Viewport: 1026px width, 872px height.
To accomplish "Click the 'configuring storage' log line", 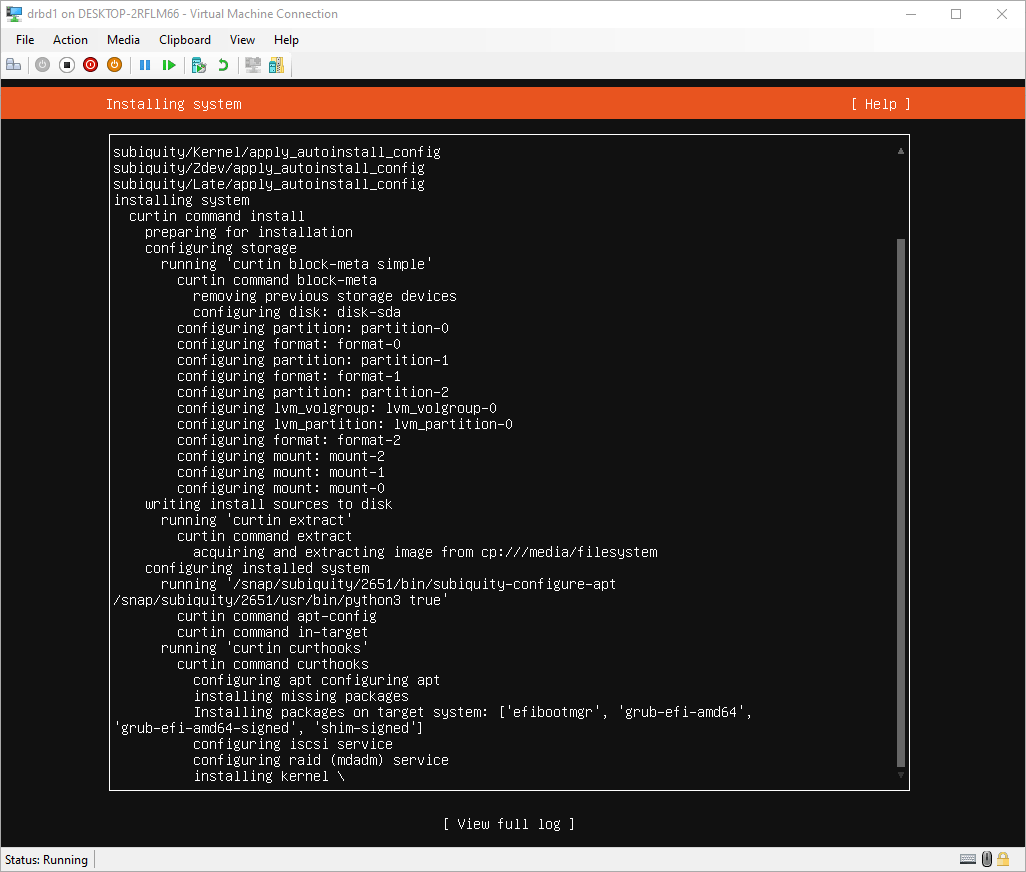I will (x=221, y=248).
